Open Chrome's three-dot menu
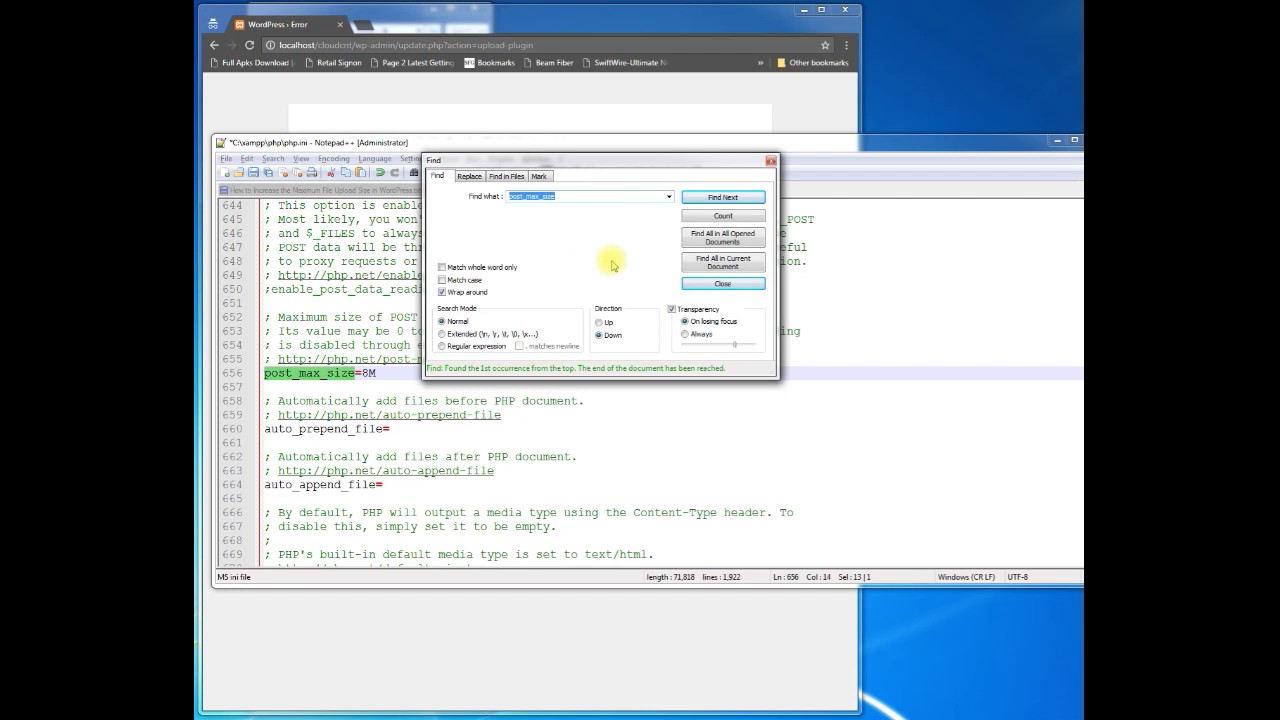The image size is (1280, 720). (x=846, y=45)
